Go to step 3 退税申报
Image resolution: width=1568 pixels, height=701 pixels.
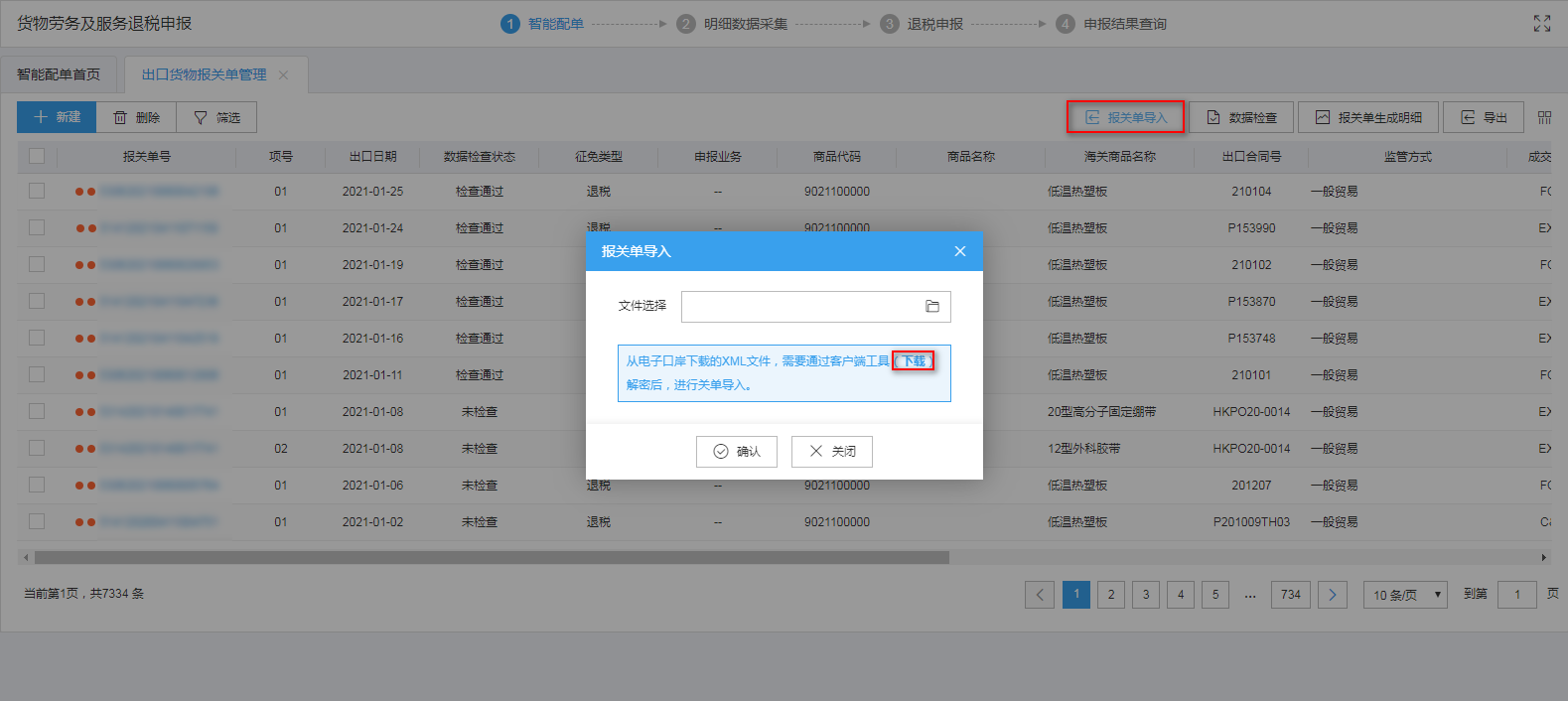click(922, 24)
